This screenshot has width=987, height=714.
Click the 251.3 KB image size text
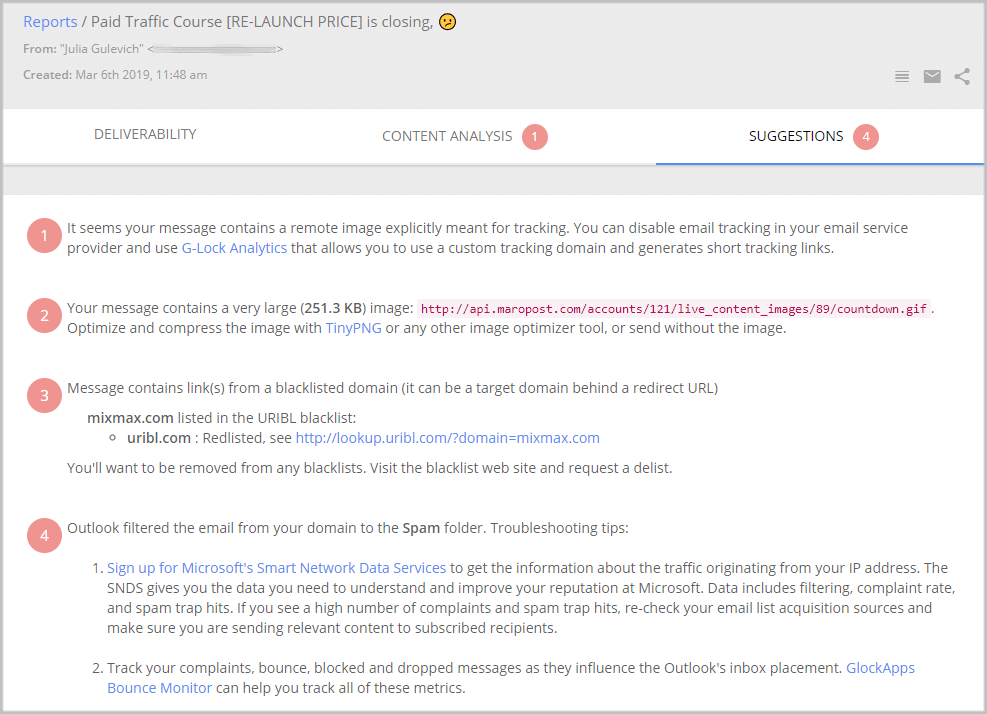(x=333, y=309)
